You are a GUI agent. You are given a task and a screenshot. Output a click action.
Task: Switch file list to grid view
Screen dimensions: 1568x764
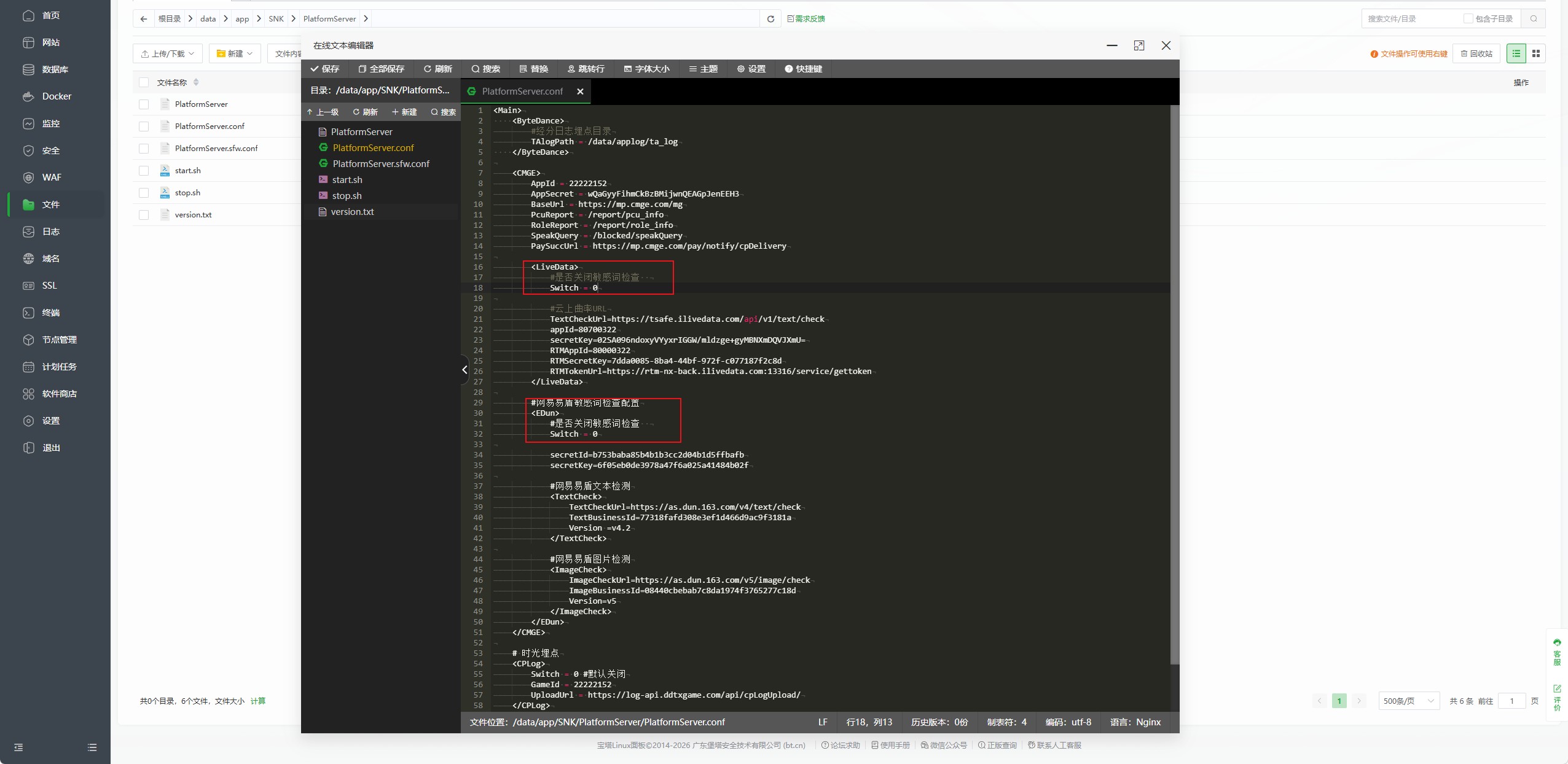pyautogui.click(x=1535, y=53)
